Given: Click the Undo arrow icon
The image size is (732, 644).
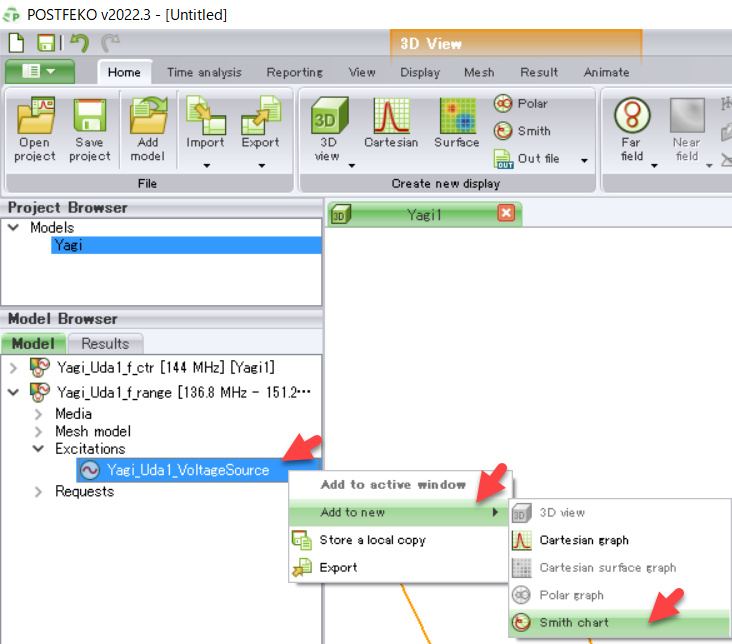Looking at the screenshot, I should (x=79, y=43).
